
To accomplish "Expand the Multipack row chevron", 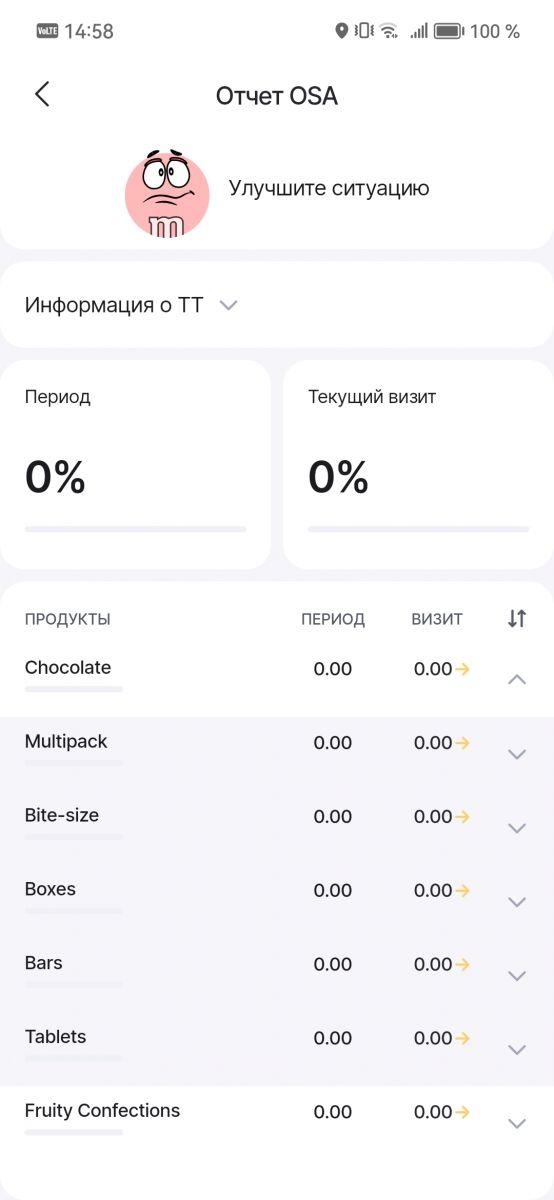I will pyautogui.click(x=517, y=754).
